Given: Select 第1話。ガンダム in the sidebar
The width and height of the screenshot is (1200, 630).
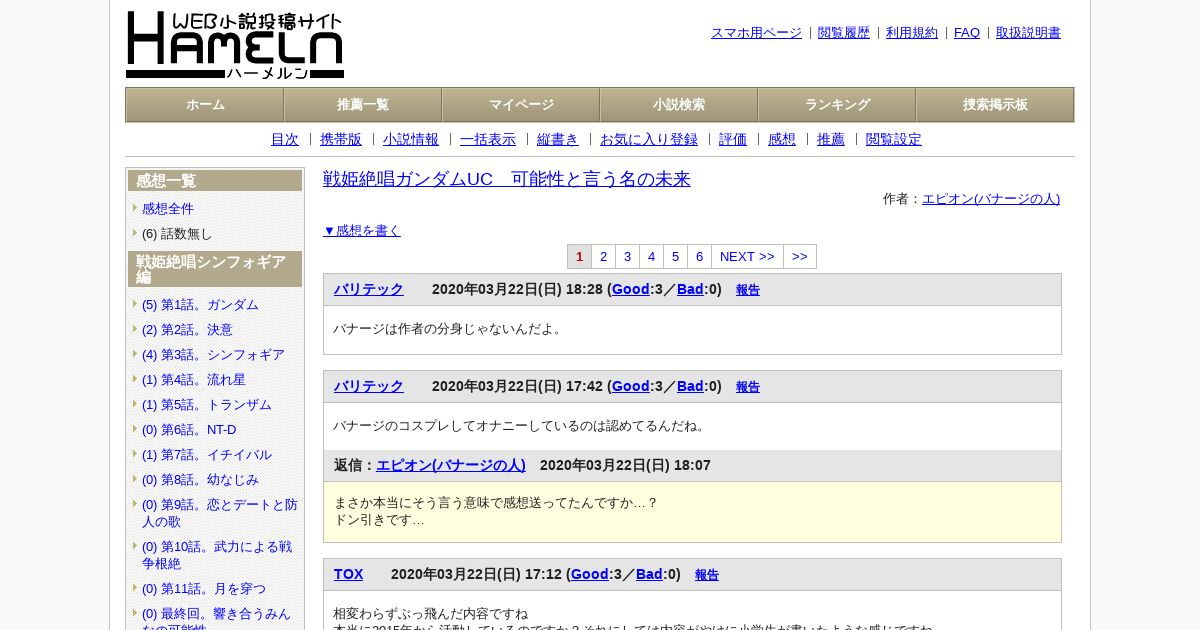Looking at the screenshot, I should pyautogui.click(x=200, y=305).
